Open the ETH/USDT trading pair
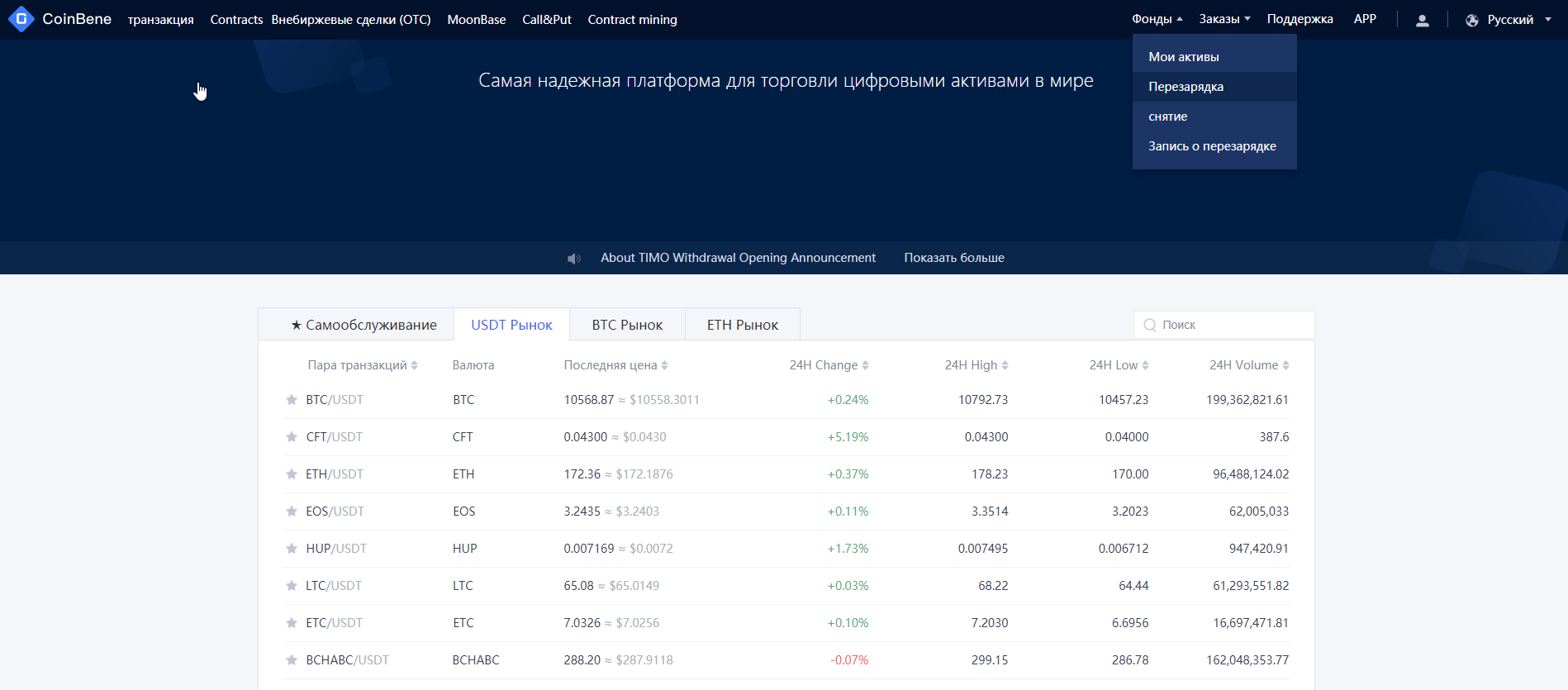Viewport: 1568px width, 690px height. click(335, 474)
